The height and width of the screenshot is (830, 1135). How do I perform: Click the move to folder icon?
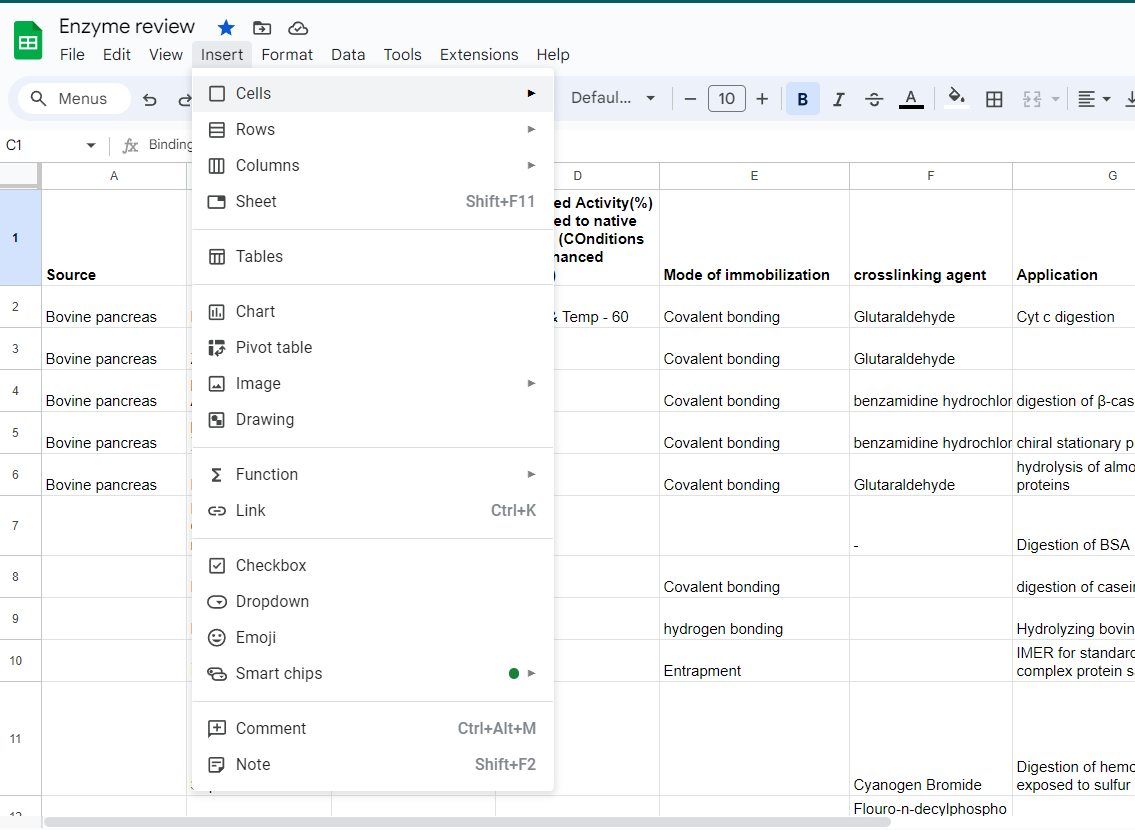262,27
